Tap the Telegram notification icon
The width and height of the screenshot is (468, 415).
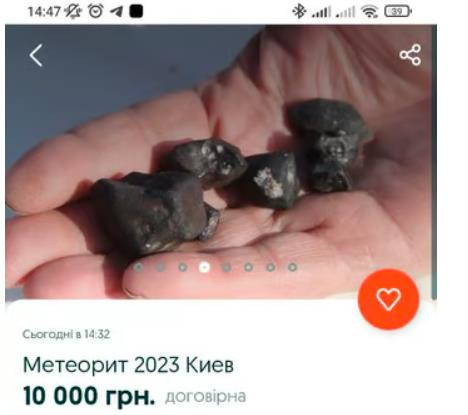point(117,12)
